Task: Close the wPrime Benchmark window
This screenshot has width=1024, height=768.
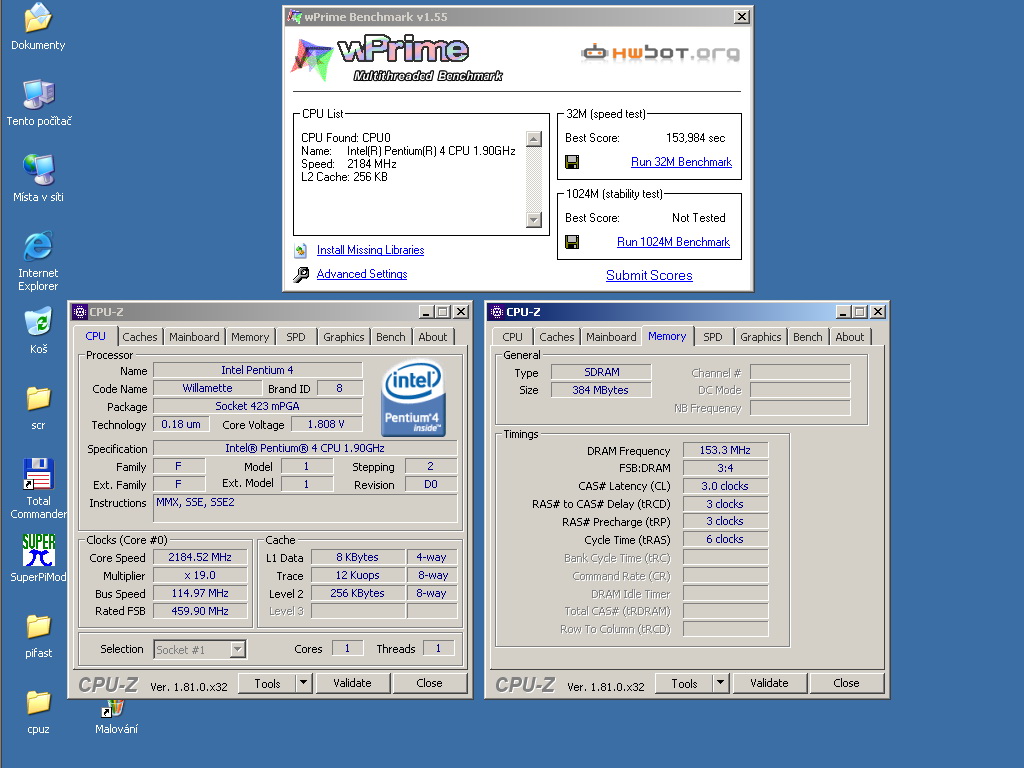Action: [741, 17]
